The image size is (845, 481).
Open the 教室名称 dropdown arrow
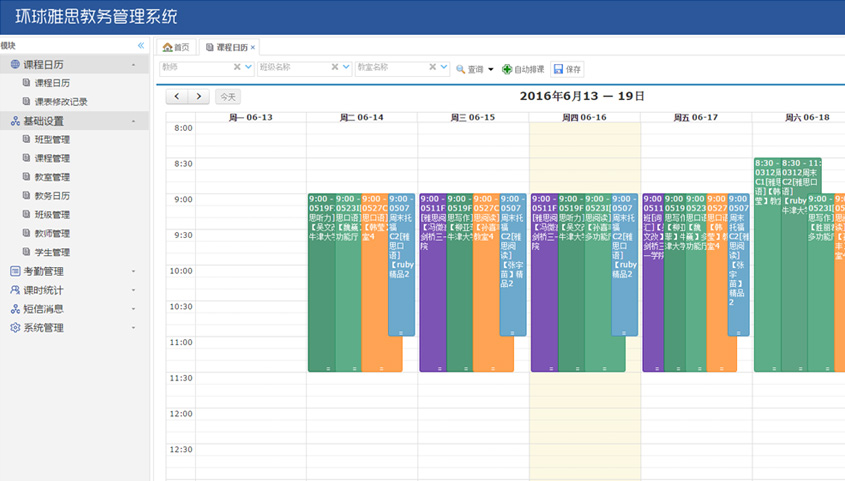pyautogui.click(x=444, y=68)
